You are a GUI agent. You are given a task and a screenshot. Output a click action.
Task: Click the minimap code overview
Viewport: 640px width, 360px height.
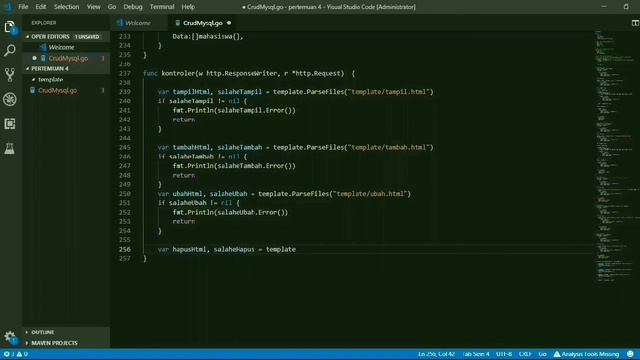click(616, 155)
